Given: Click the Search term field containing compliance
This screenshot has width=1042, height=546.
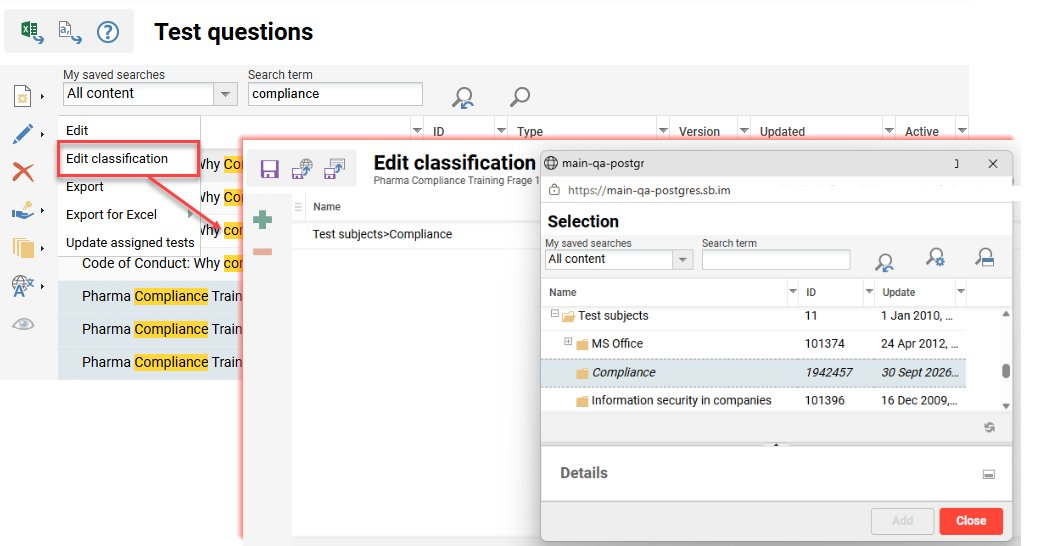Looking at the screenshot, I should 336,94.
